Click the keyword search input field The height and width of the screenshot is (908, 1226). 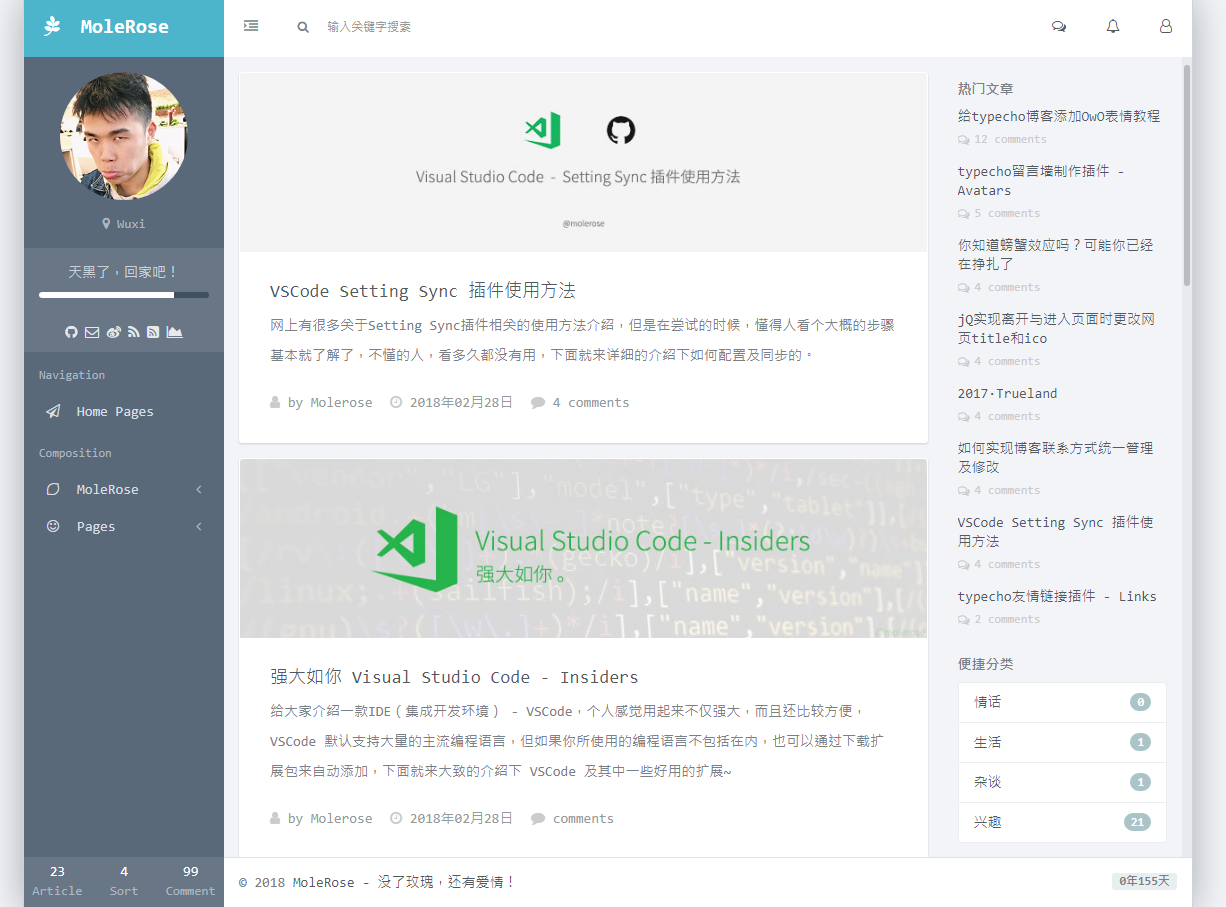coord(500,27)
